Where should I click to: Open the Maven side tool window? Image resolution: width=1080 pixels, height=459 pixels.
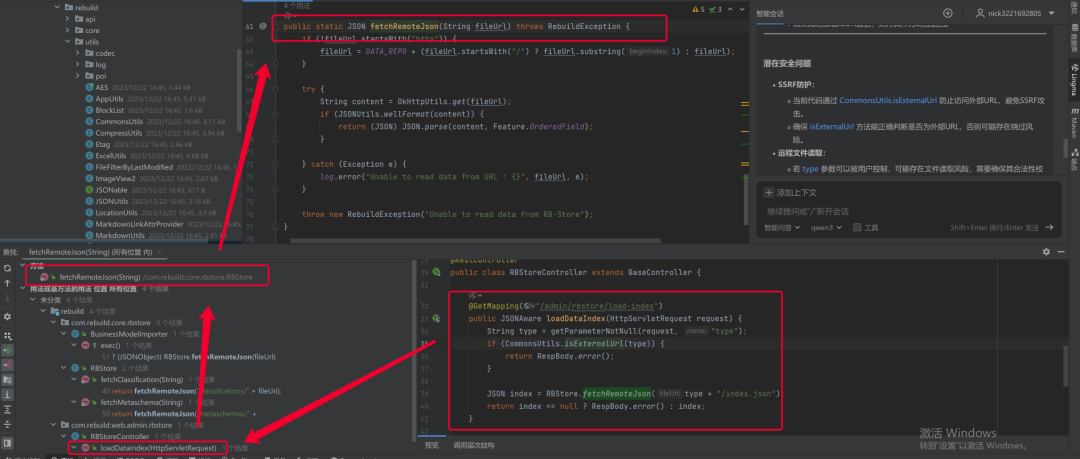pyautogui.click(x=1074, y=121)
